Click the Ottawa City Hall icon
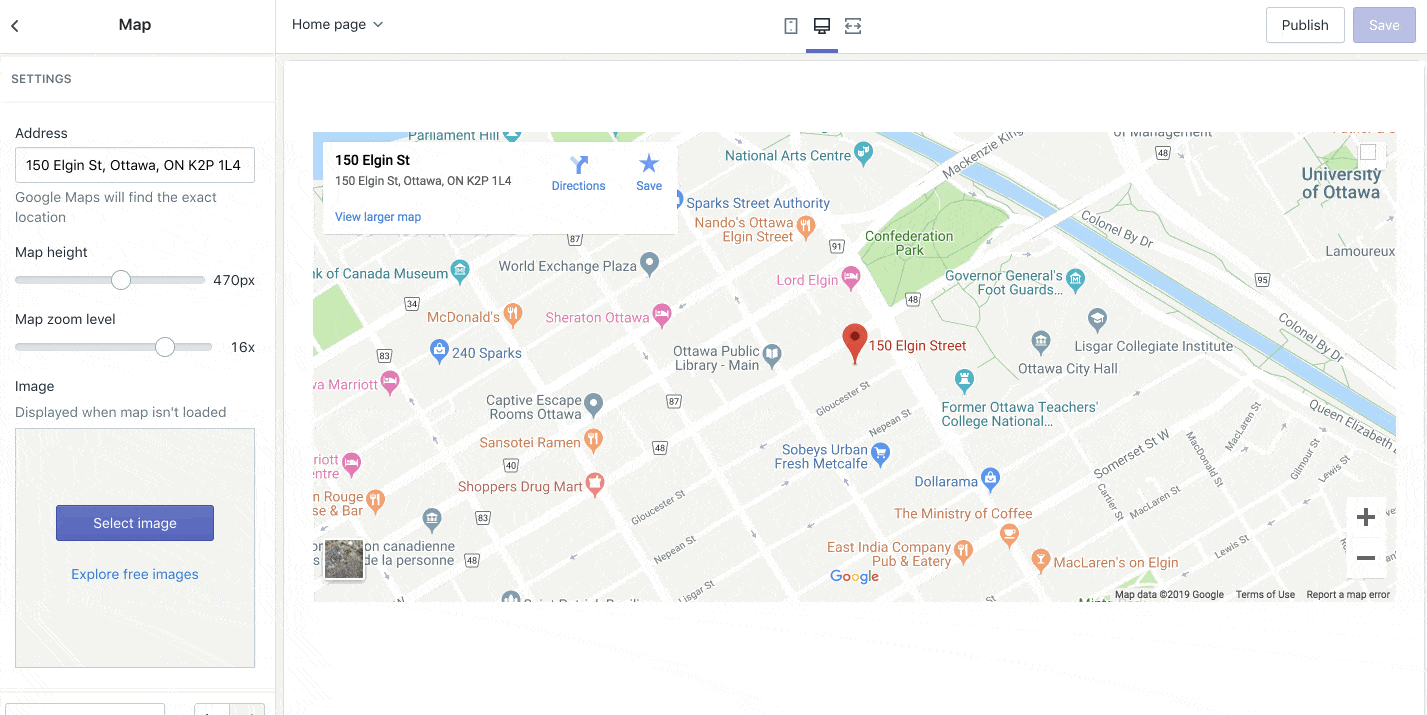 (1040, 343)
